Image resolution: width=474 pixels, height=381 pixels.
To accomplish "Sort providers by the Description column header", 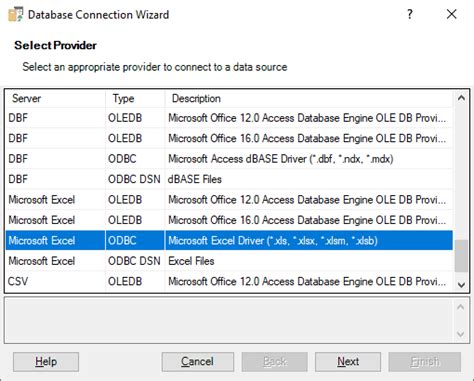I will 309,99.
